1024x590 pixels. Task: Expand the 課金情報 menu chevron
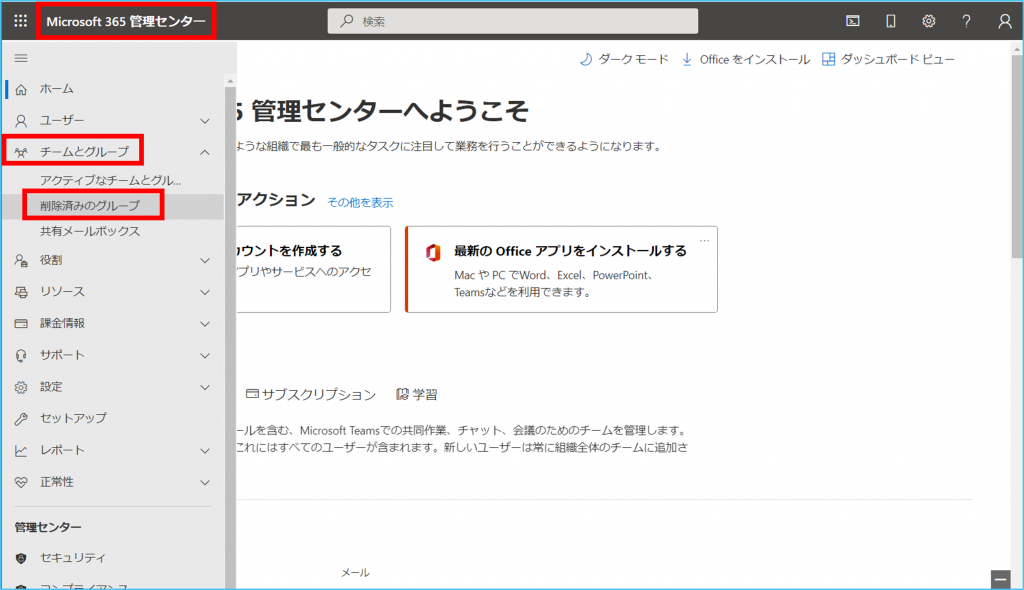point(204,324)
